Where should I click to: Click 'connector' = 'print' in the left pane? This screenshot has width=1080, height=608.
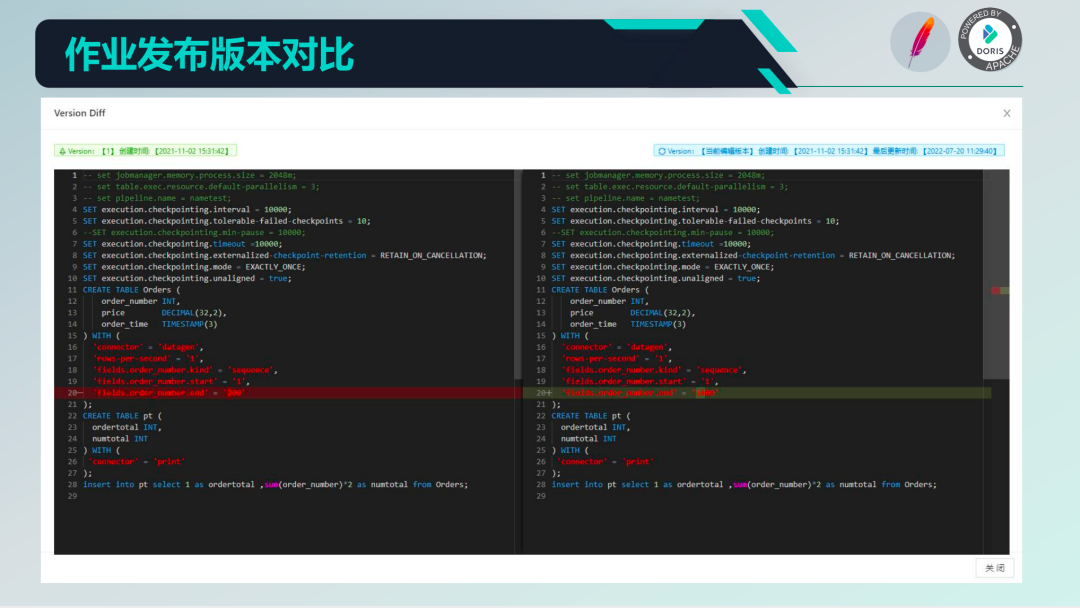[x=136, y=461]
